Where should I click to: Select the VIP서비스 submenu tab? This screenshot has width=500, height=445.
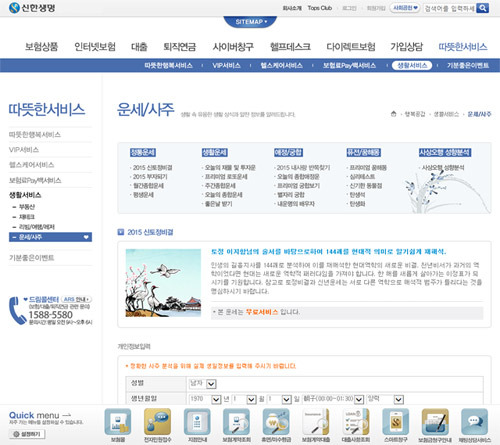point(226,65)
